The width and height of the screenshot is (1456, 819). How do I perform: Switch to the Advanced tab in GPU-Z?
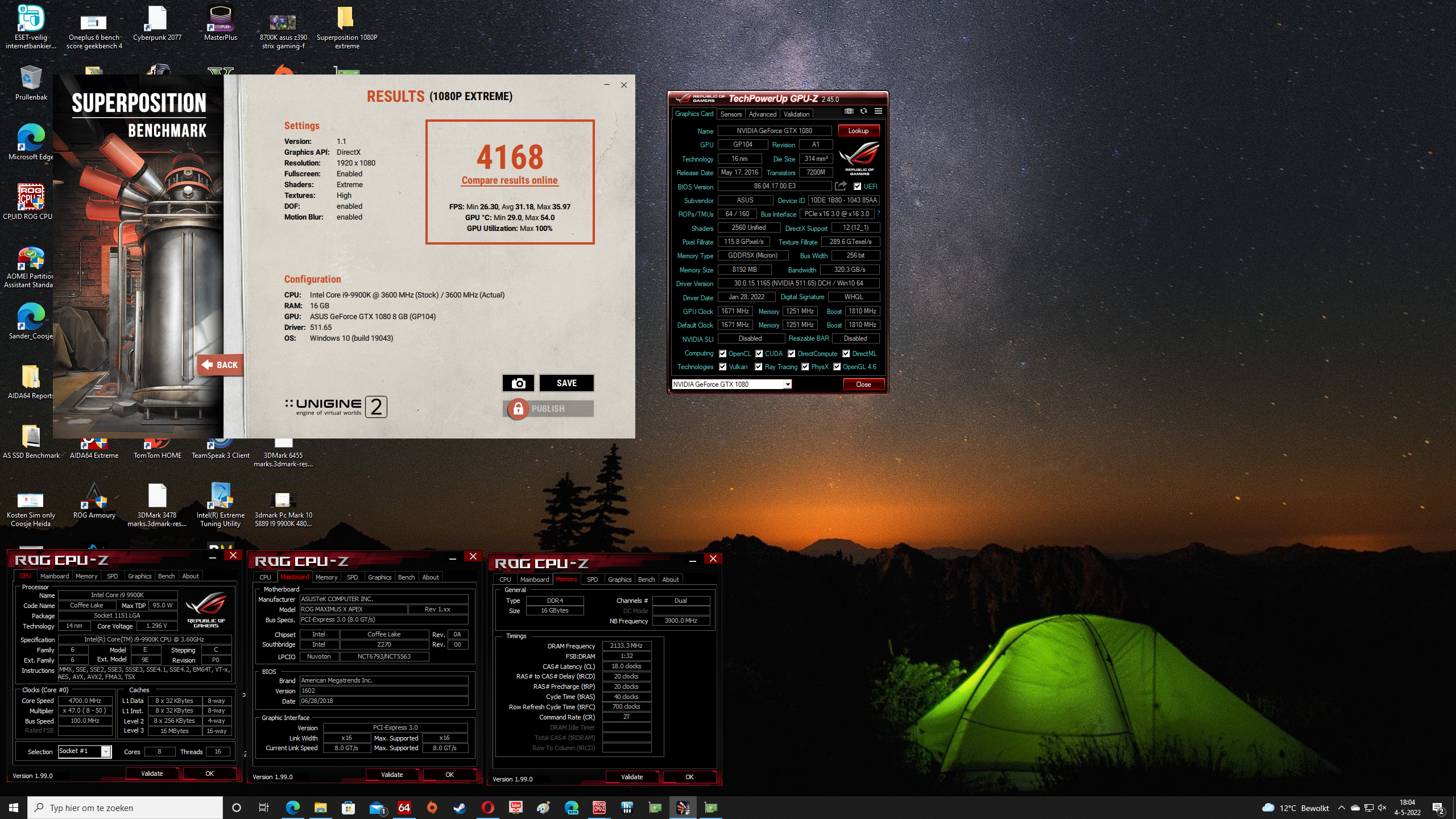click(762, 114)
